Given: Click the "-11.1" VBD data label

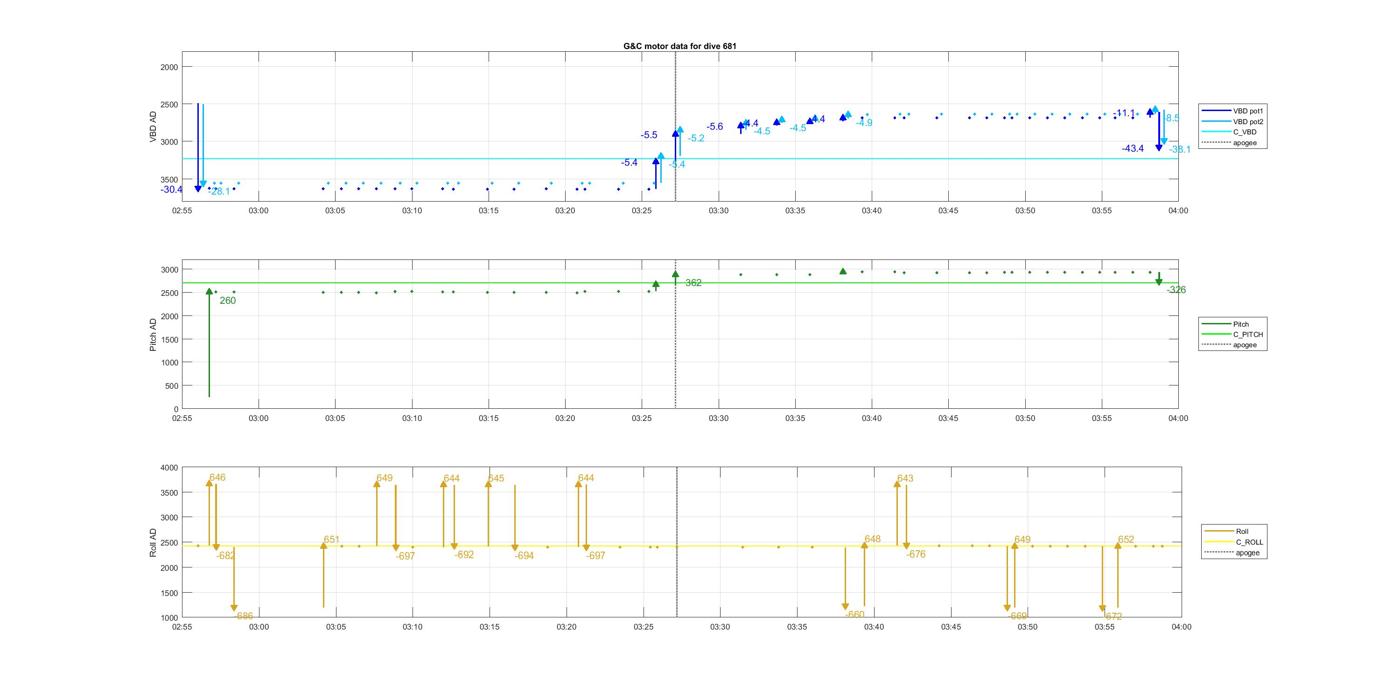Looking at the screenshot, I should click(1124, 113).
